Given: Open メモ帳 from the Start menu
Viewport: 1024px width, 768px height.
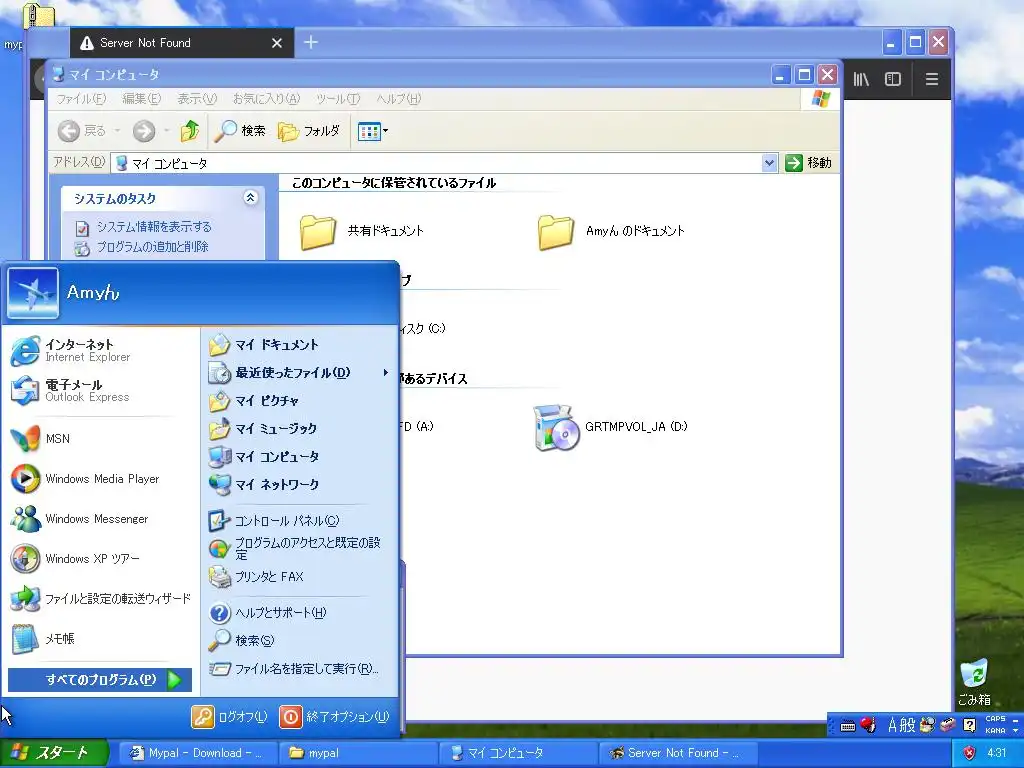Looking at the screenshot, I should pos(101,639).
